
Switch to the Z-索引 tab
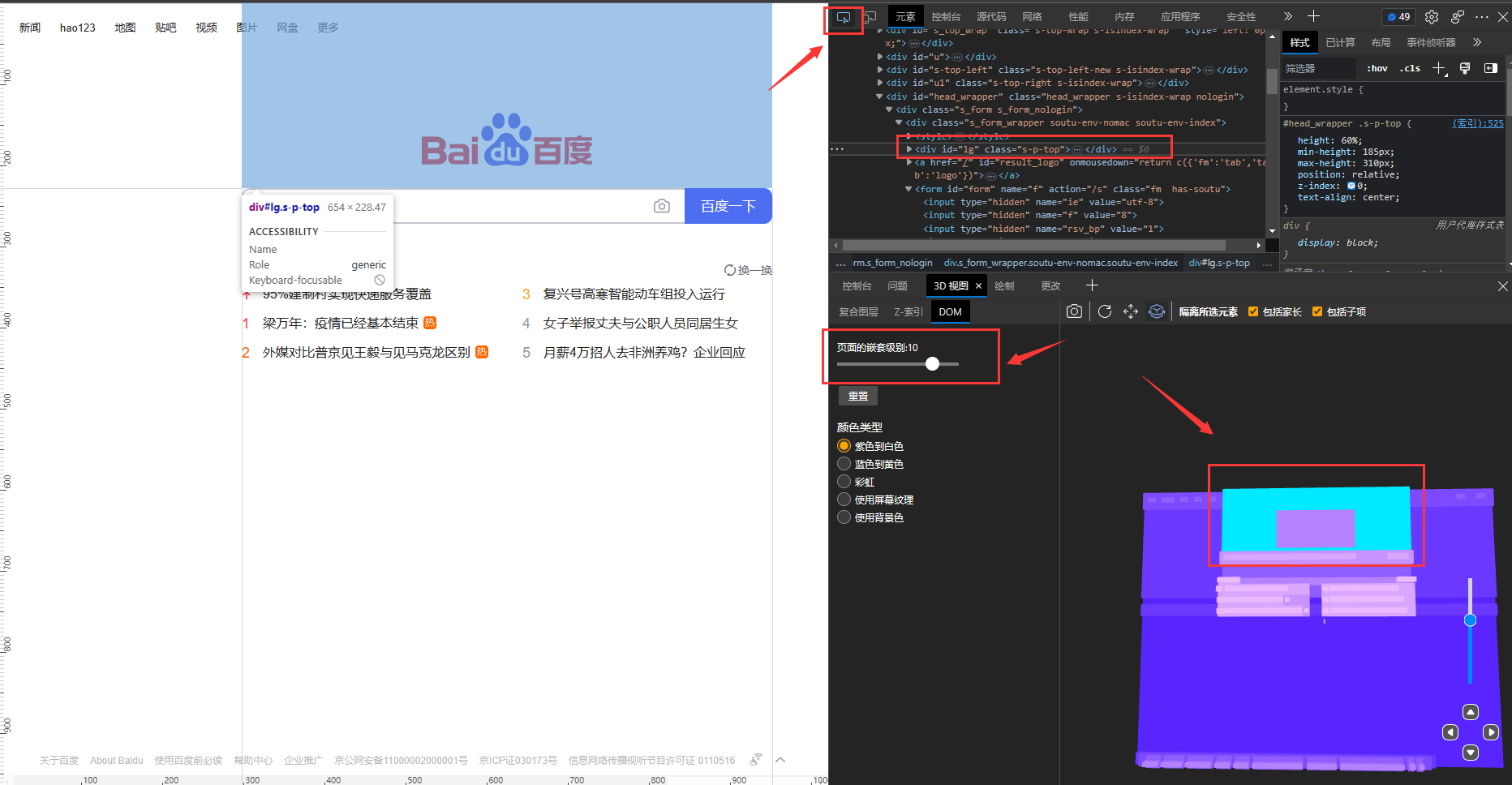(x=908, y=312)
